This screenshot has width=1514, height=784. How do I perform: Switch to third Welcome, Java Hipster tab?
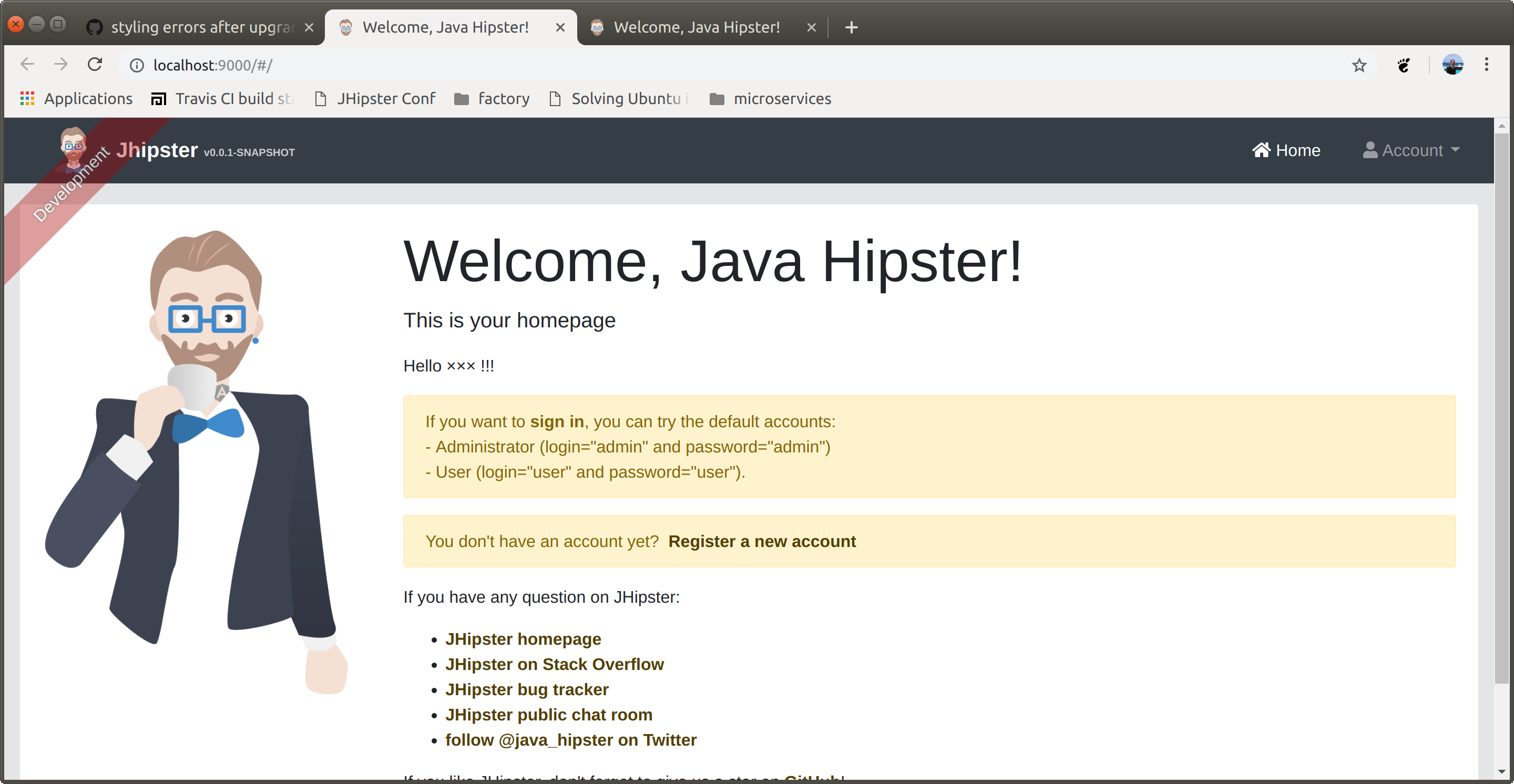[x=696, y=28]
